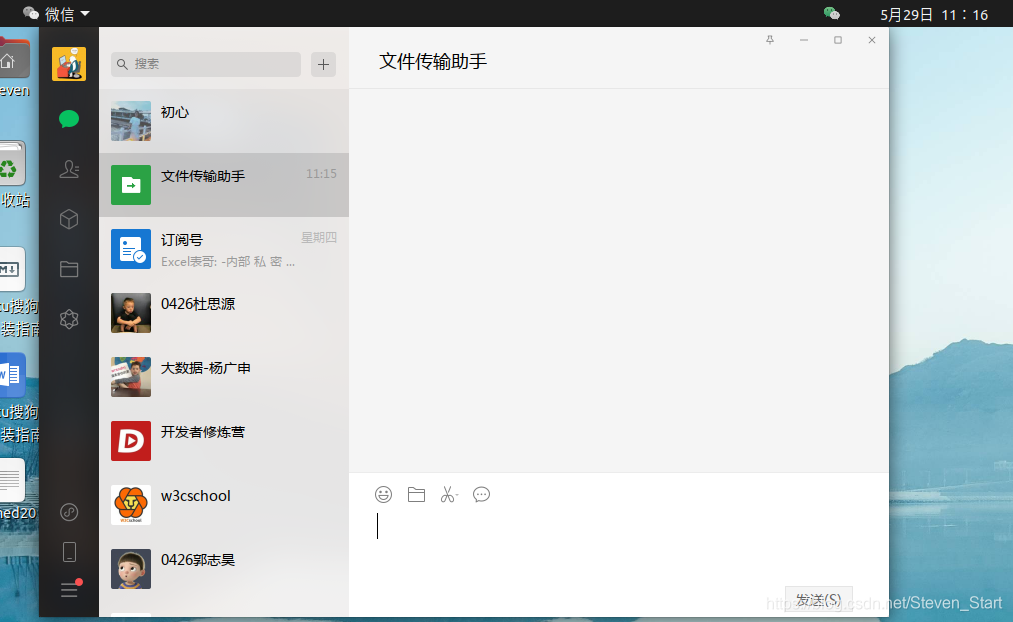Select the screenshot scissors tool

tap(448, 494)
